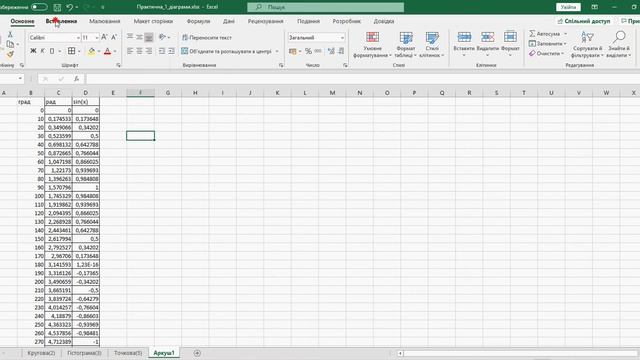Select column F header
This screenshot has height=360, width=640.
(x=140, y=93)
